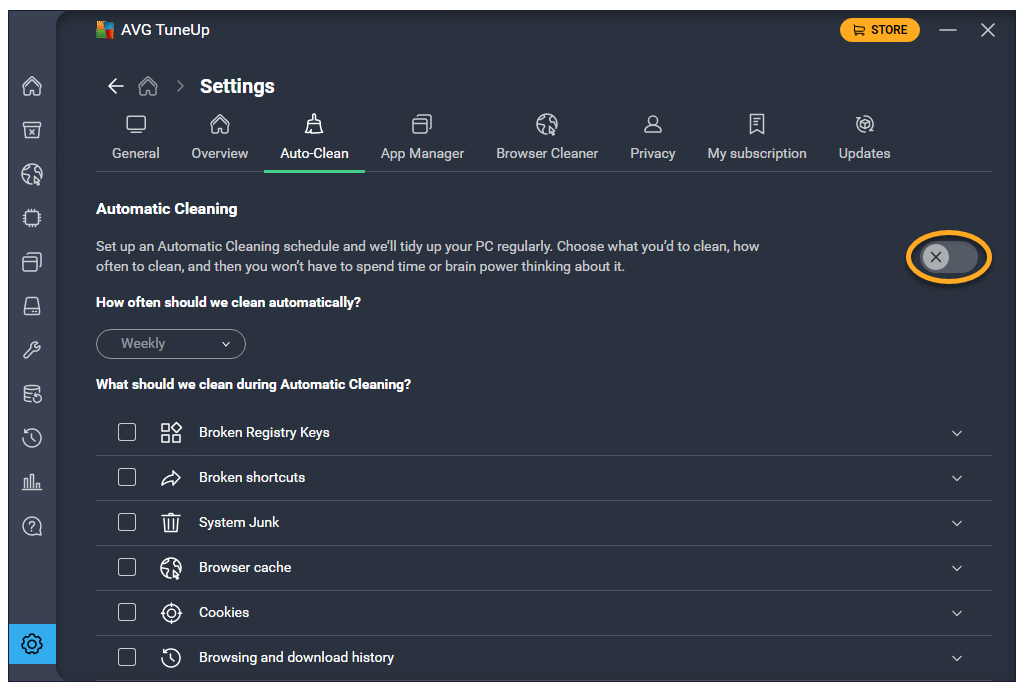The width and height of the screenshot is (1025, 692).
Task: Switch to the App Manager tab
Action: pyautogui.click(x=422, y=138)
